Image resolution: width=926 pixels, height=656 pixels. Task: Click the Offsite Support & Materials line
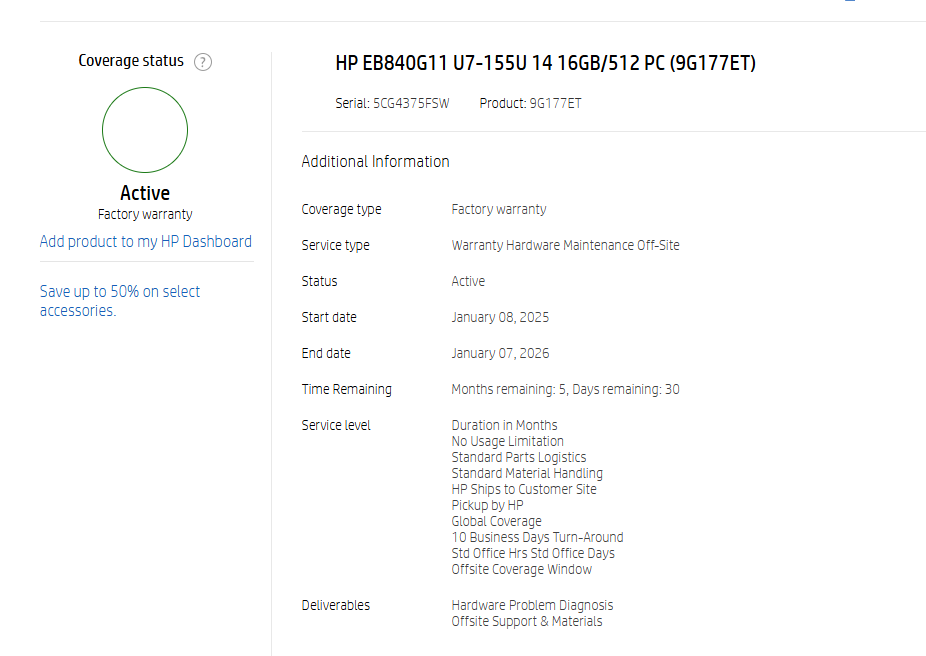click(x=527, y=621)
